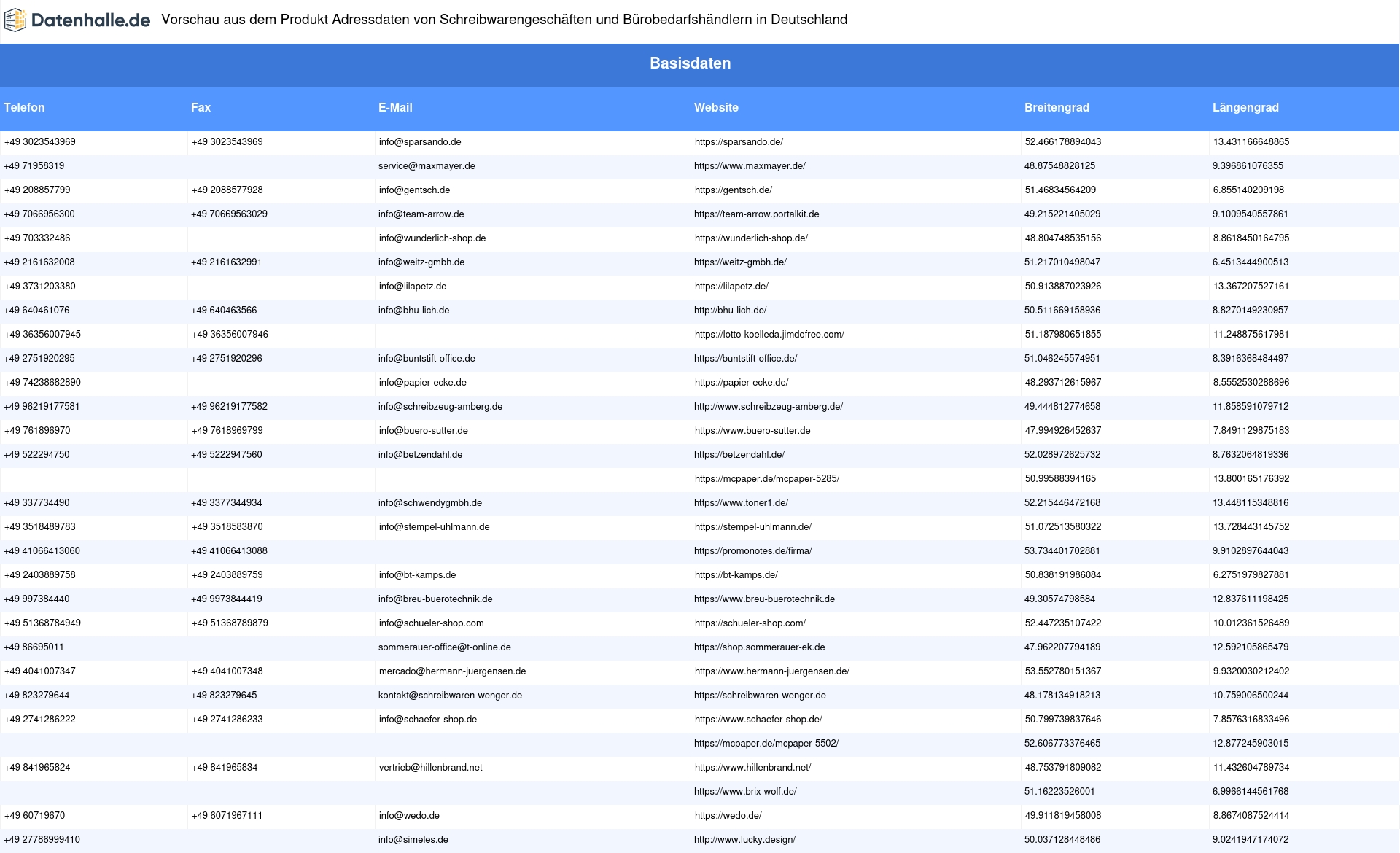
Task: Click phone number +49 27786999410
Action: (x=42, y=840)
